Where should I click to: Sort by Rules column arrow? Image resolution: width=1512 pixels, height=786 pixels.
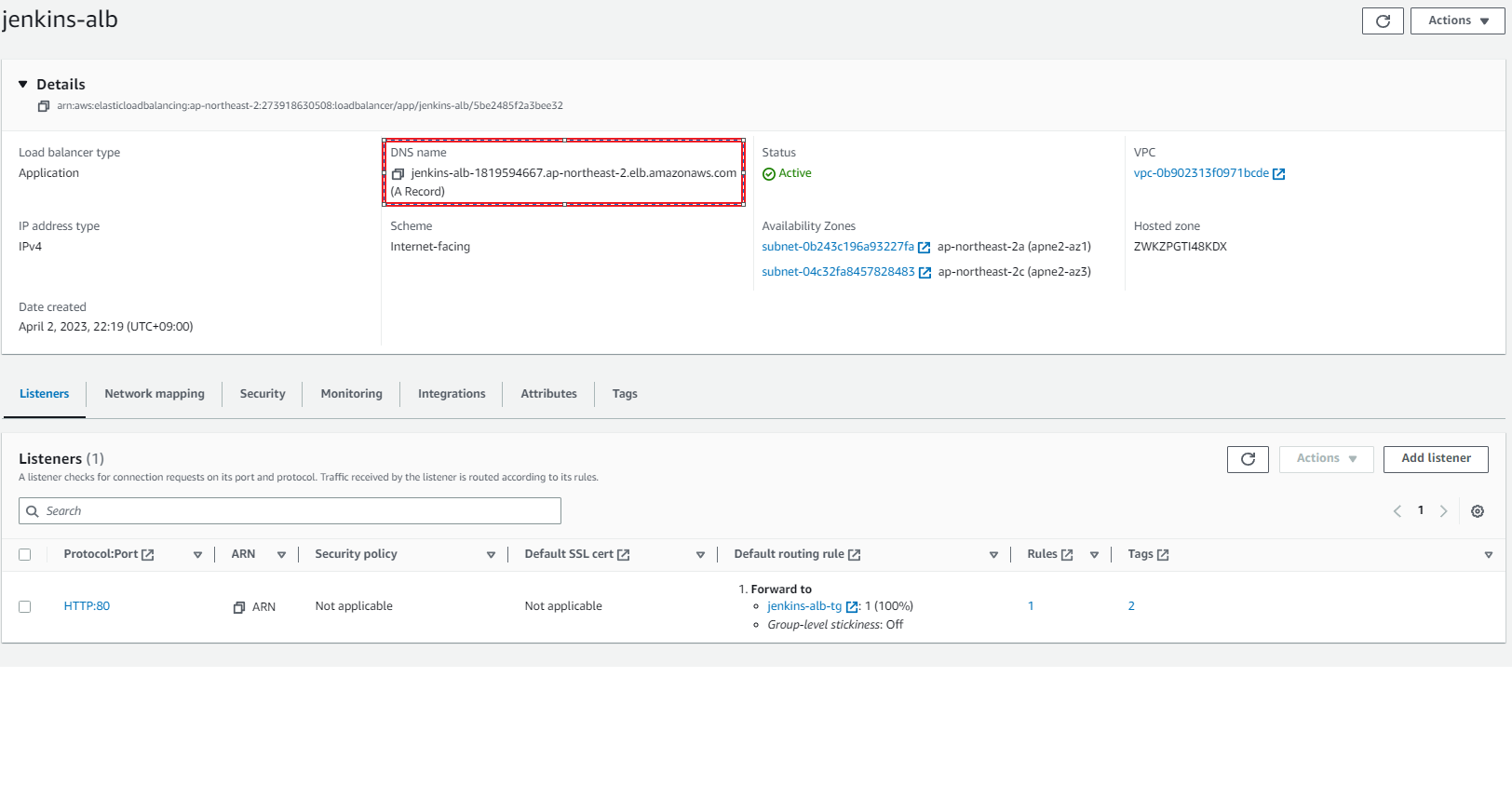[1094, 555]
